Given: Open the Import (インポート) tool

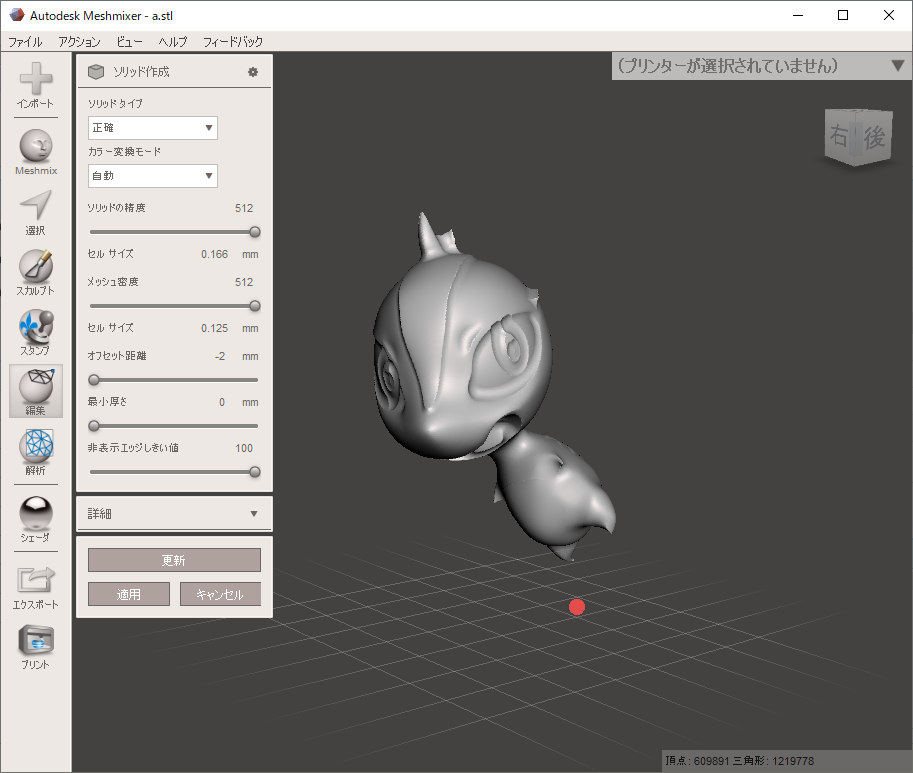Looking at the screenshot, I should click(x=36, y=85).
